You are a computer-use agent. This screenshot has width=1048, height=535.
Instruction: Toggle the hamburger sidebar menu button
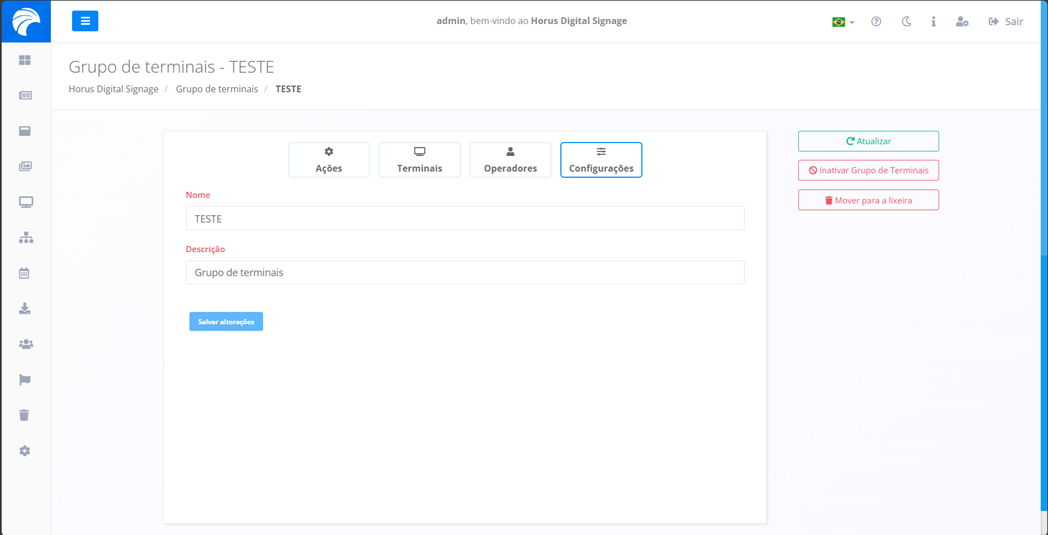(x=85, y=21)
